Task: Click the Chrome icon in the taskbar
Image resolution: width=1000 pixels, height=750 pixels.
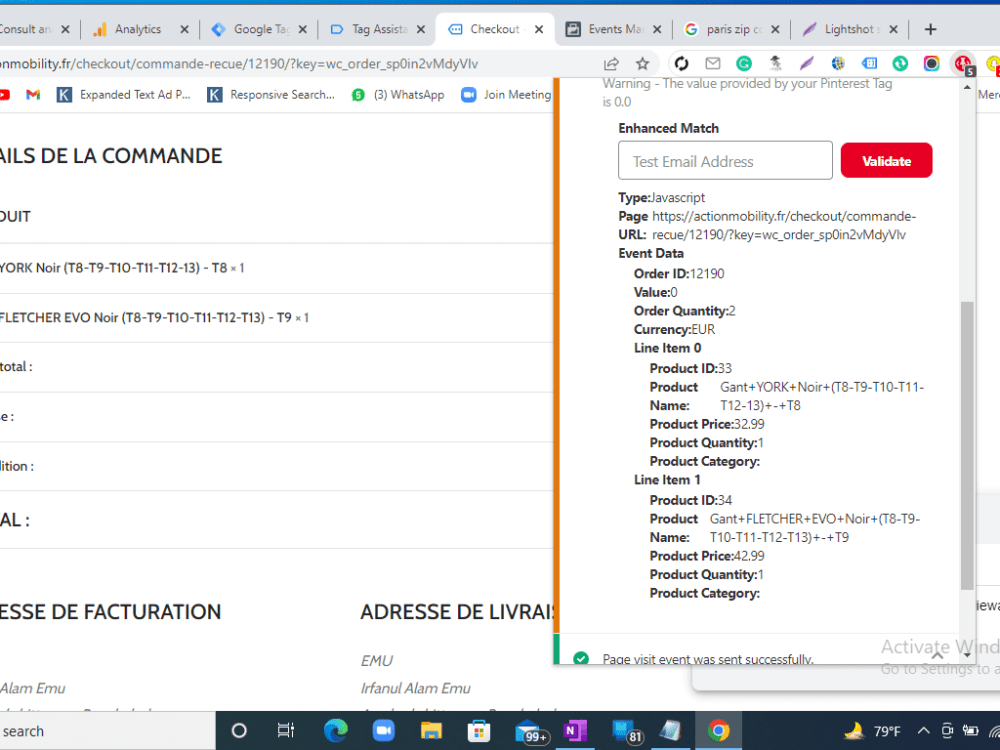Action: point(718,731)
